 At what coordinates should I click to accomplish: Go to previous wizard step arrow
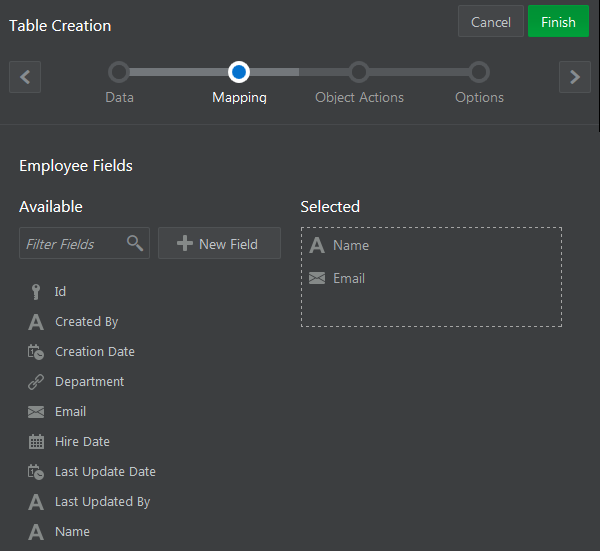[x=25, y=77]
